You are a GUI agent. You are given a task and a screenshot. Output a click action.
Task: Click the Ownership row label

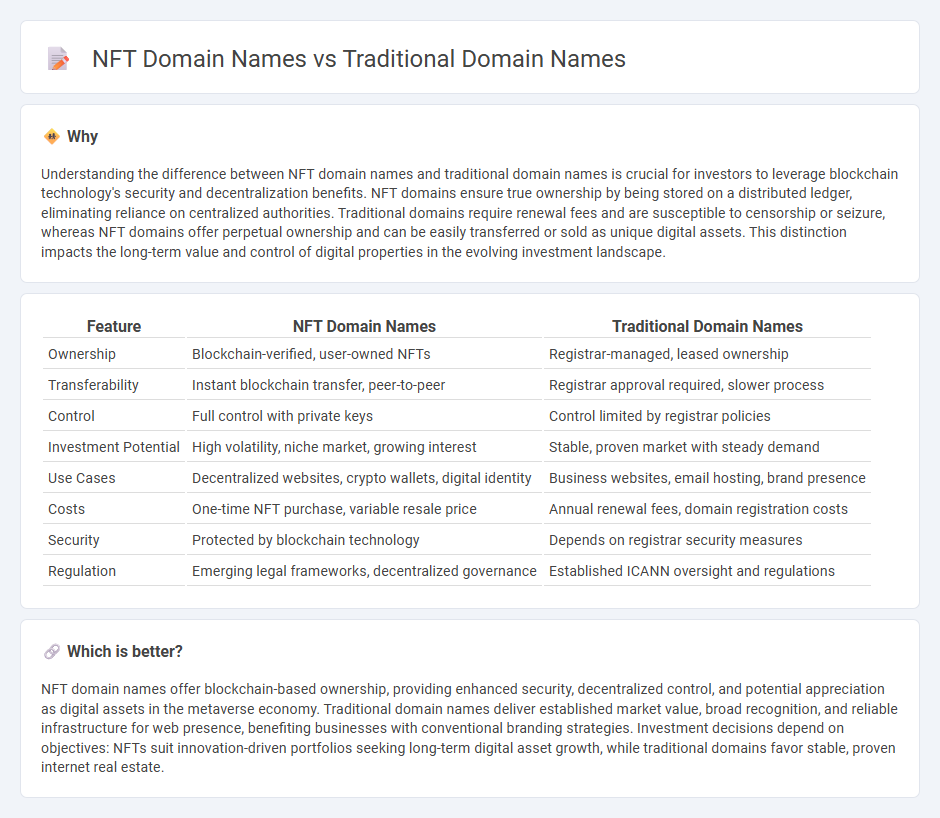tap(82, 354)
